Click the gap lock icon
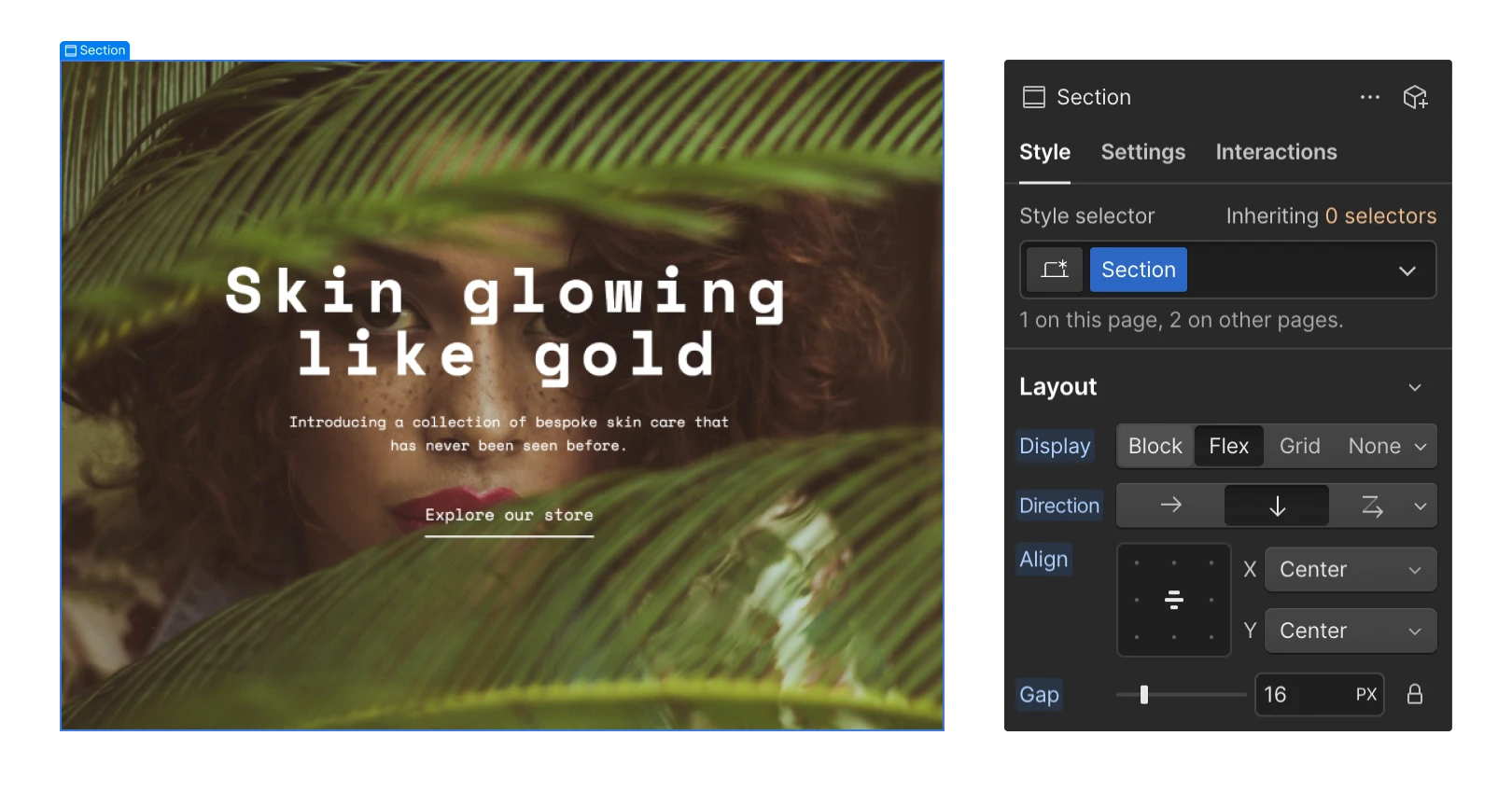The height and width of the screenshot is (791, 1512). [1414, 694]
